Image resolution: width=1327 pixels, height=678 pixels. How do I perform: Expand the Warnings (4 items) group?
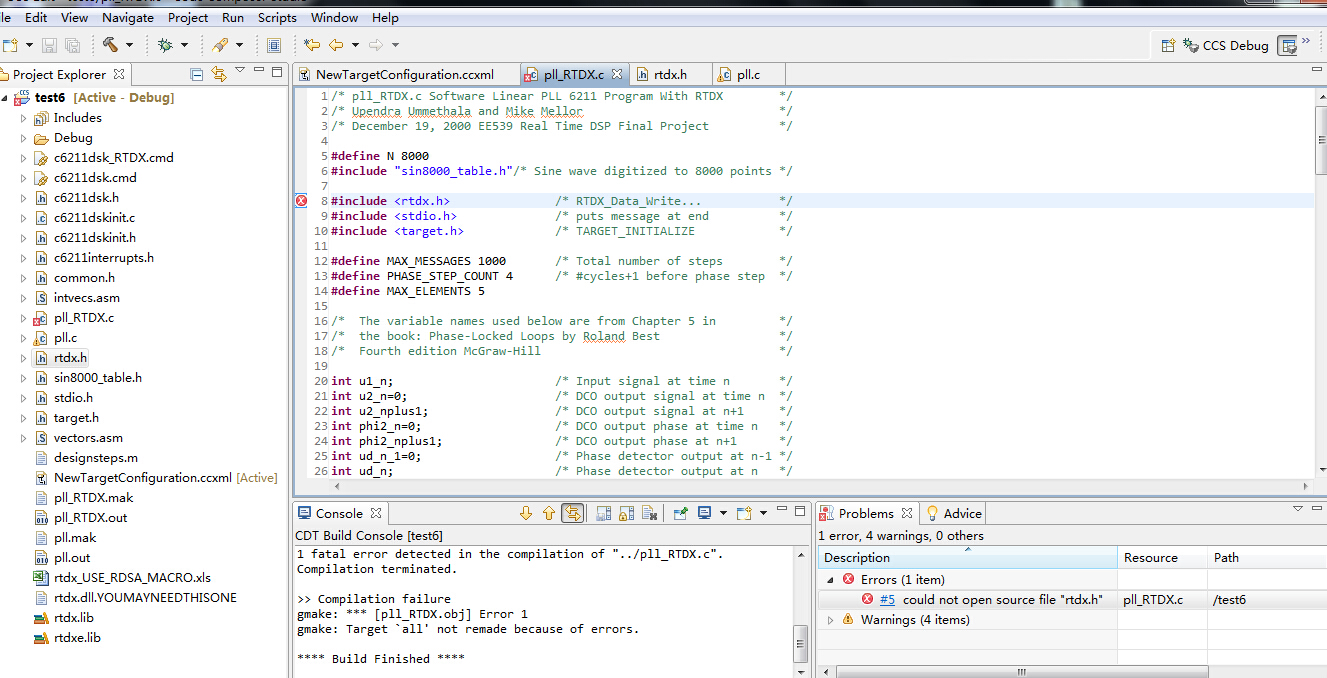[830, 620]
